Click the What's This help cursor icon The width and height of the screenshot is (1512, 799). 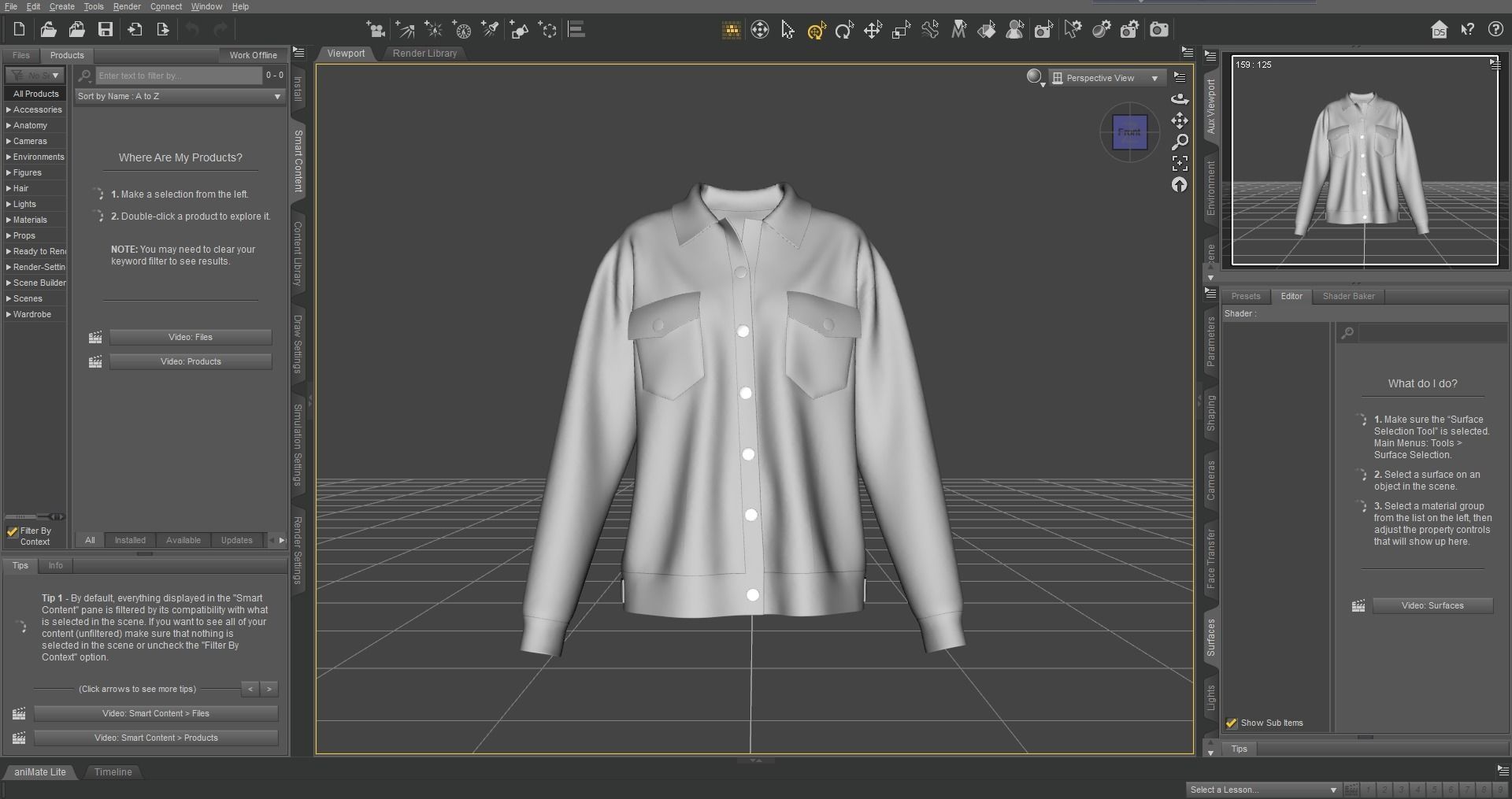(x=1467, y=30)
